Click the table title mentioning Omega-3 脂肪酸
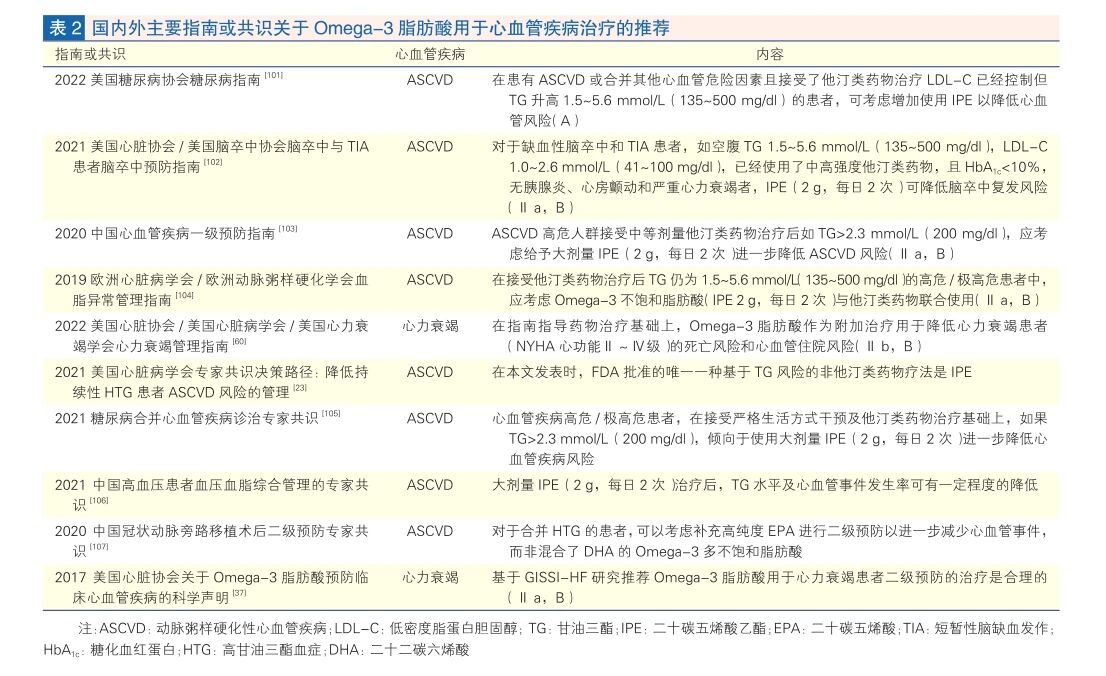1106x676 pixels. pos(380,28)
